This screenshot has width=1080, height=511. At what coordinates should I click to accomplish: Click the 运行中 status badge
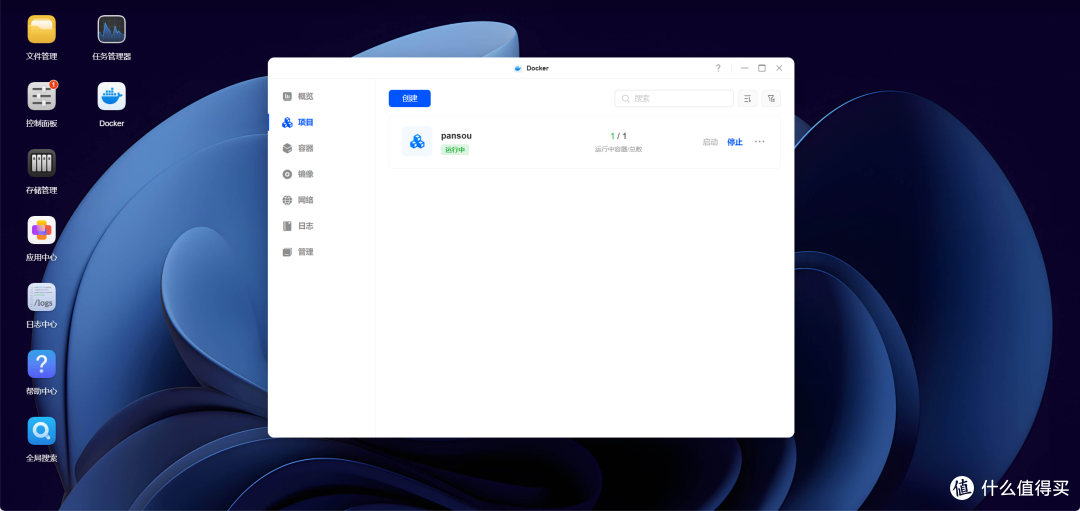455,149
